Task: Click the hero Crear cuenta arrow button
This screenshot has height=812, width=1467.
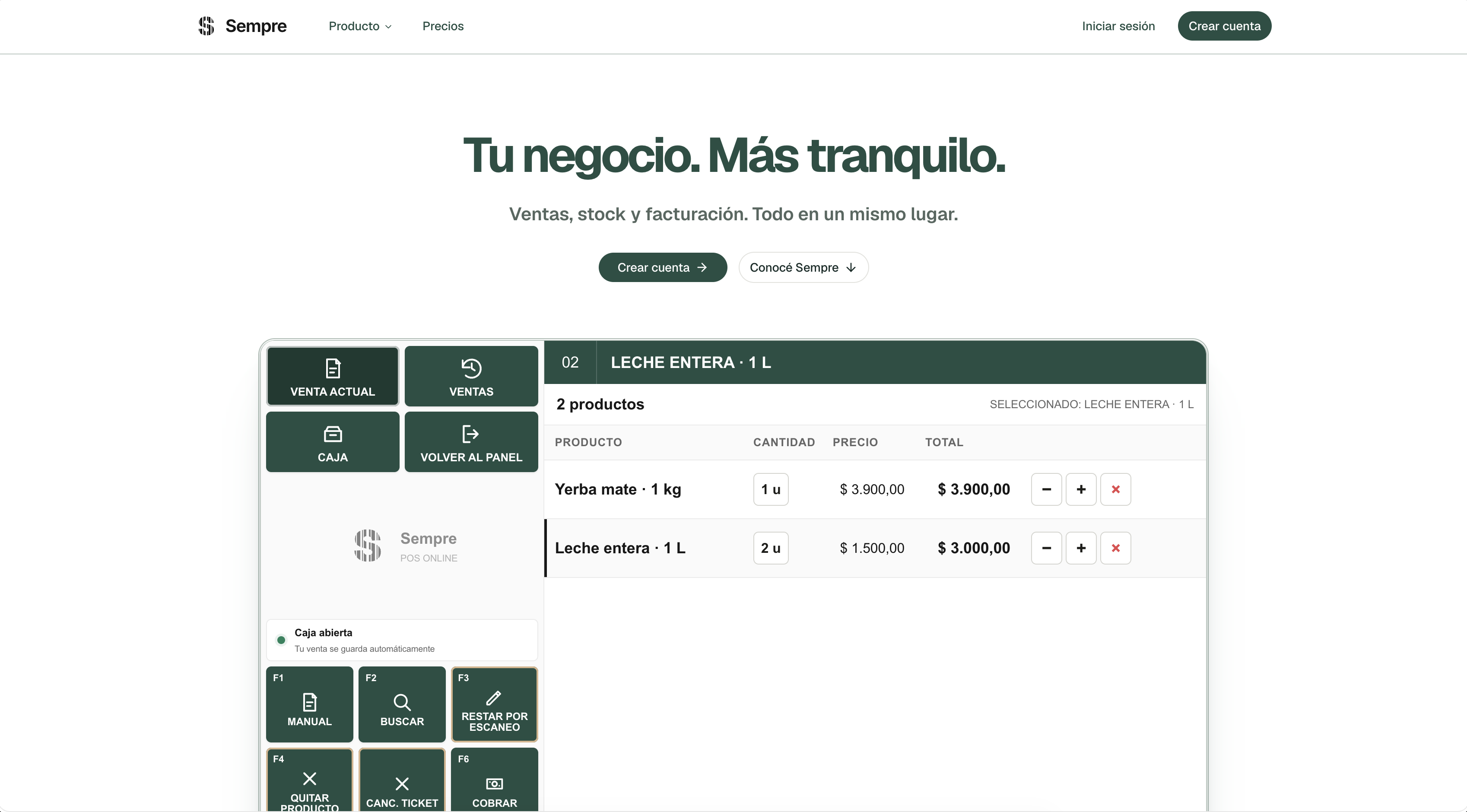Action: click(x=662, y=267)
